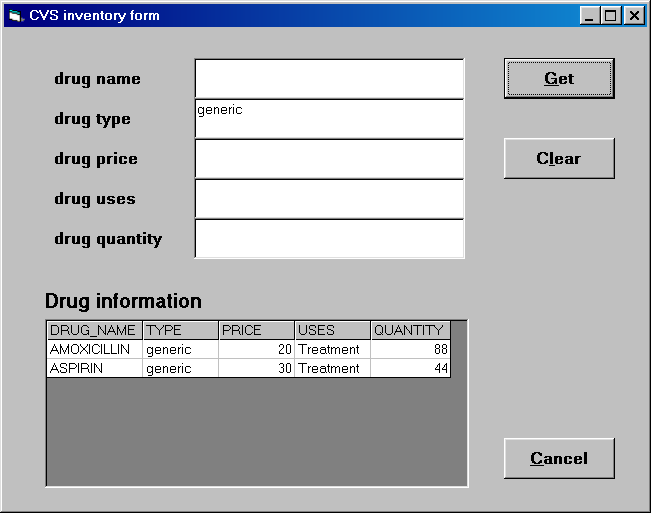Click the USES column header
Viewport: 651px width, 513px height.
[333, 330]
